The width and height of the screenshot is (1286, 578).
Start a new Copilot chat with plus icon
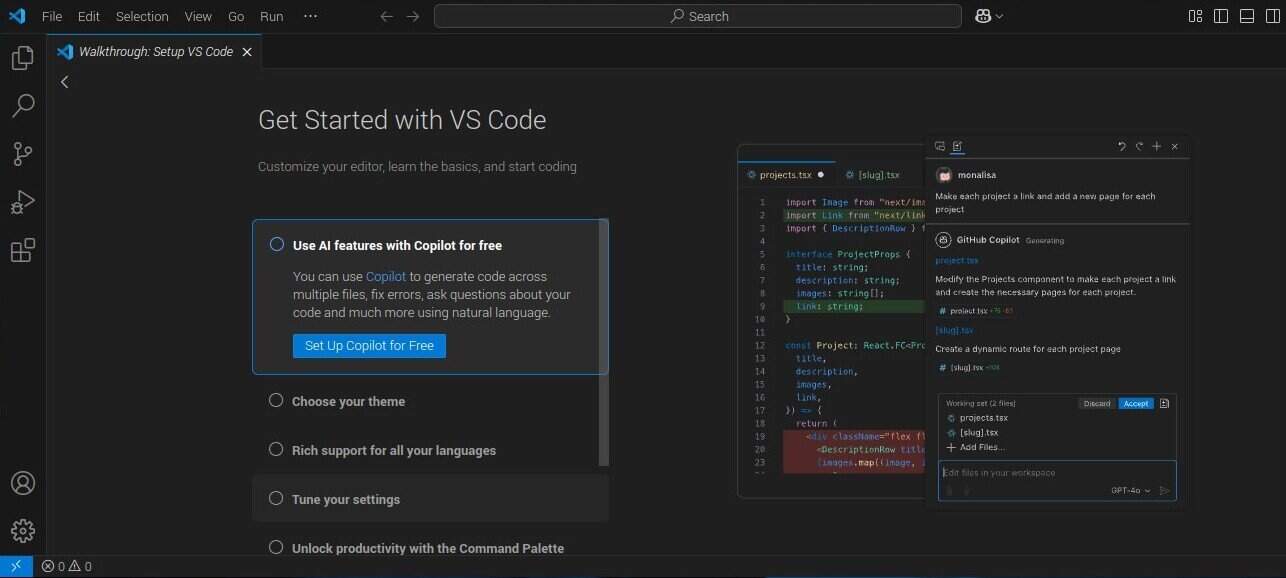pyautogui.click(x=1157, y=146)
